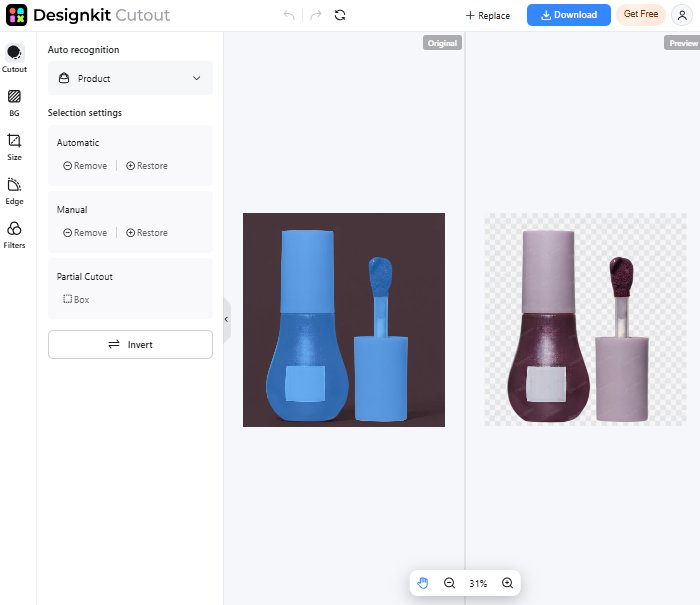
Task: Open the Filters tool
Action: (x=14, y=235)
